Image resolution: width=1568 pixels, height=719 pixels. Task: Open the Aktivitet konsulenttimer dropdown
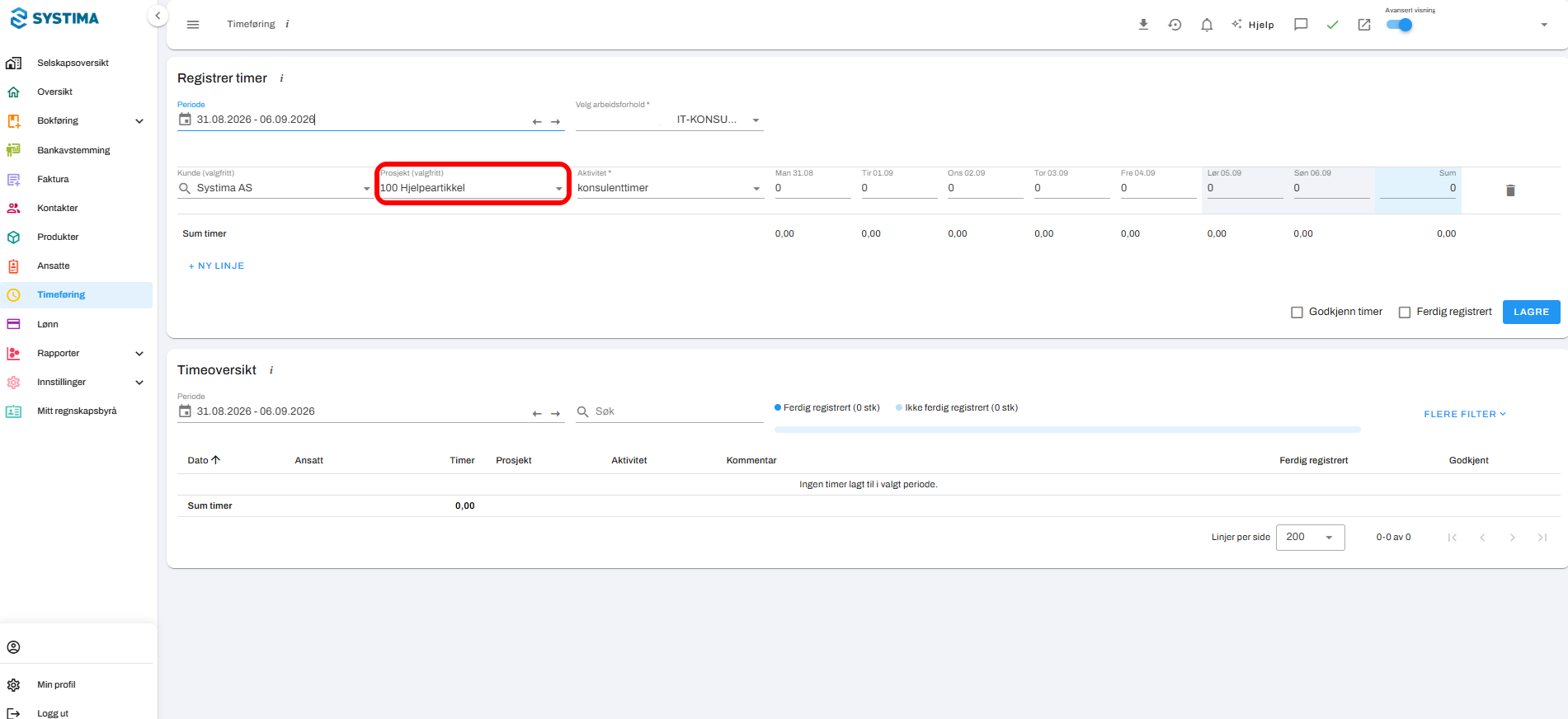click(x=670, y=188)
